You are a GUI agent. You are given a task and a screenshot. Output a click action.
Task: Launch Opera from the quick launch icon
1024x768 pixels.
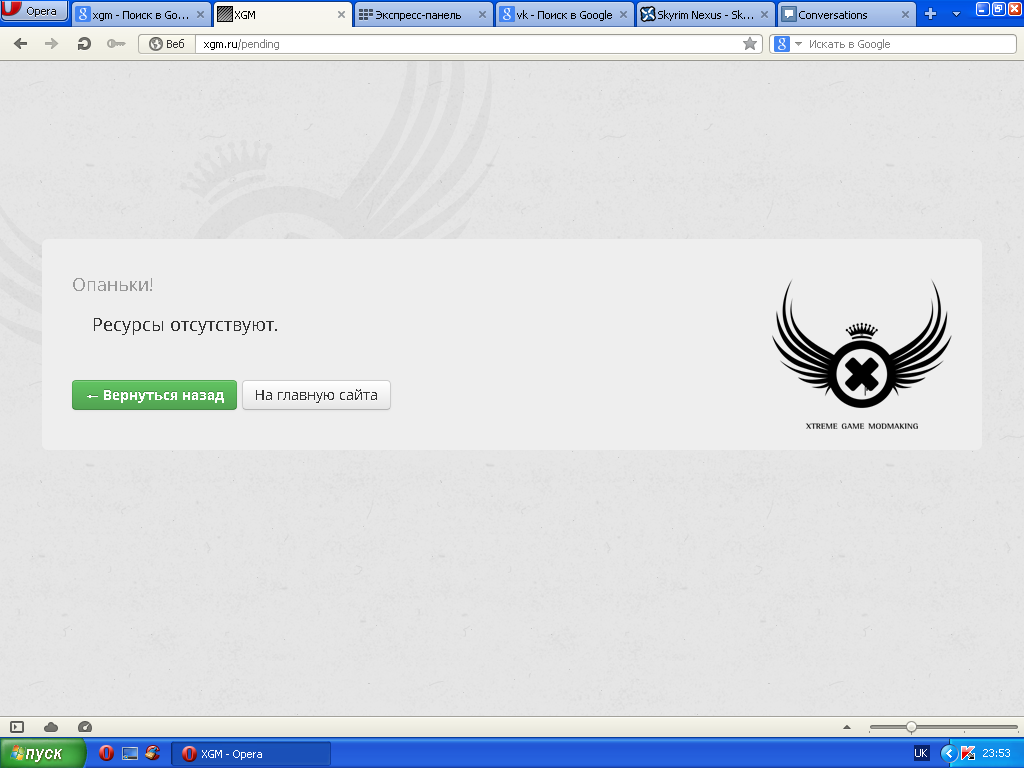[x=106, y=754]
